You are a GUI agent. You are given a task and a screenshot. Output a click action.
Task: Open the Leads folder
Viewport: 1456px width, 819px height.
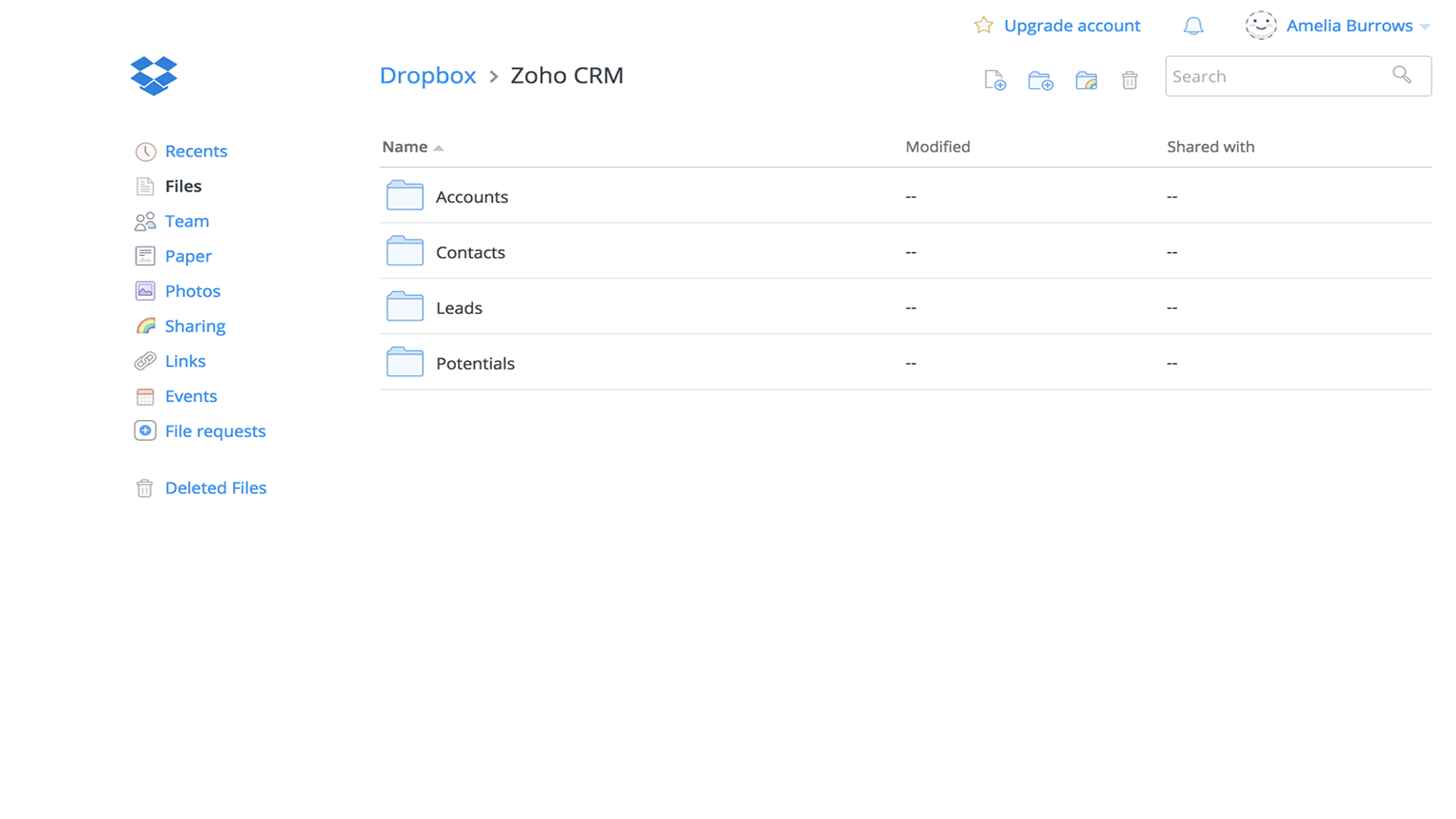click(x=459, y=308)
